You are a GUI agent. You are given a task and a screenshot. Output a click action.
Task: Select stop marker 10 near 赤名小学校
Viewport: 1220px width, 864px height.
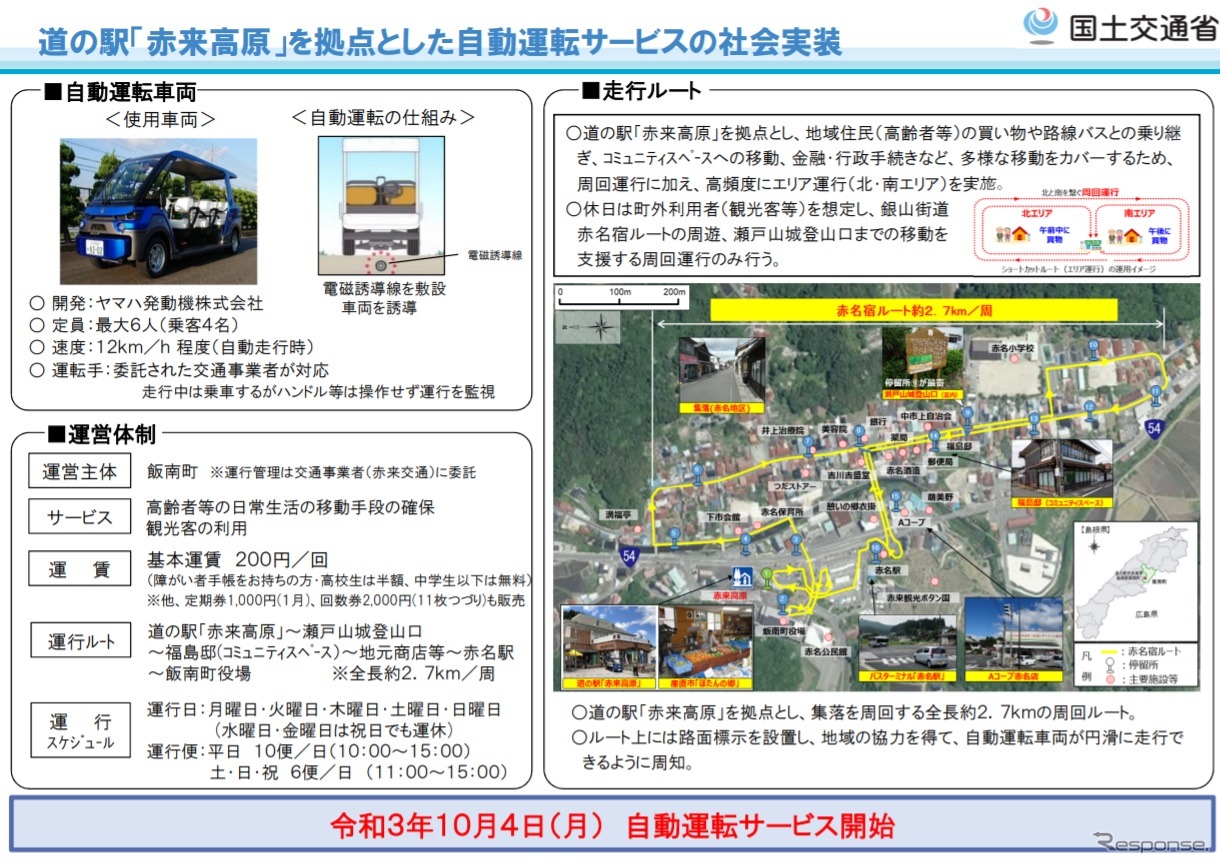pos(1094,349)
